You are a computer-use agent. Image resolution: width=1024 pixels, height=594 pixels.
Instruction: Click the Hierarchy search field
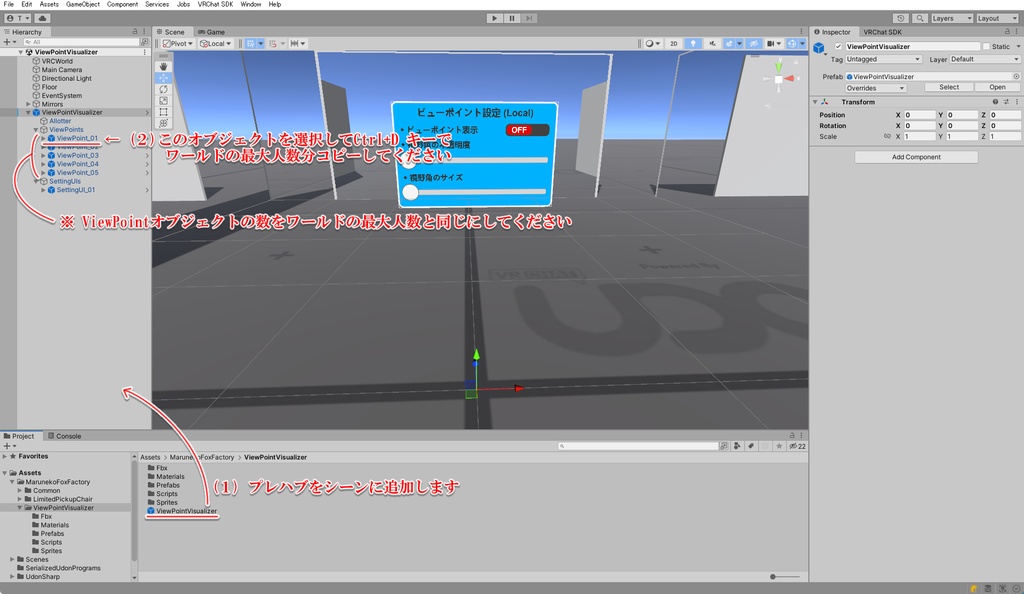point(81,42)
